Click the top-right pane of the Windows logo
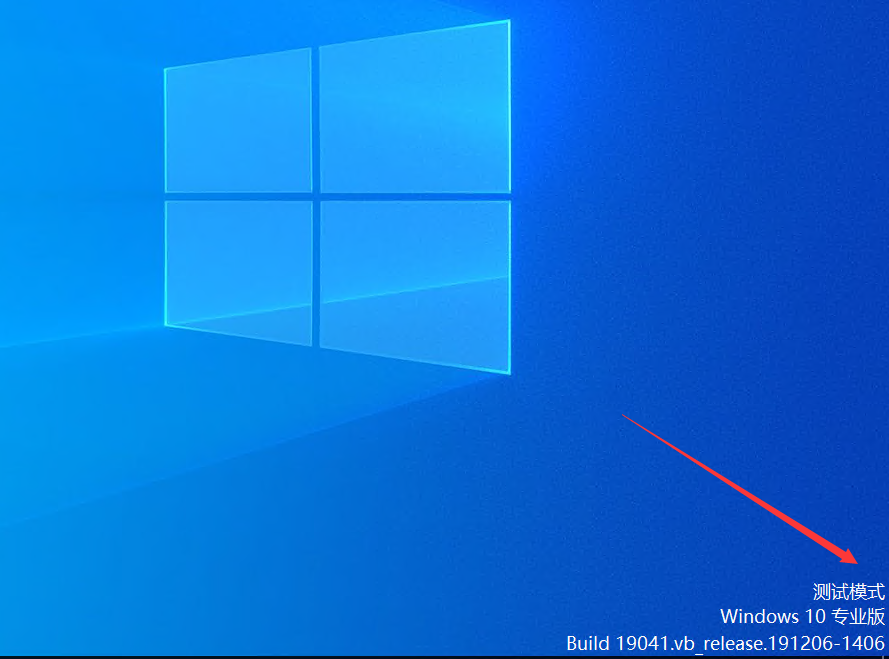This screenshot has width=889, height=659. (415, 110)
